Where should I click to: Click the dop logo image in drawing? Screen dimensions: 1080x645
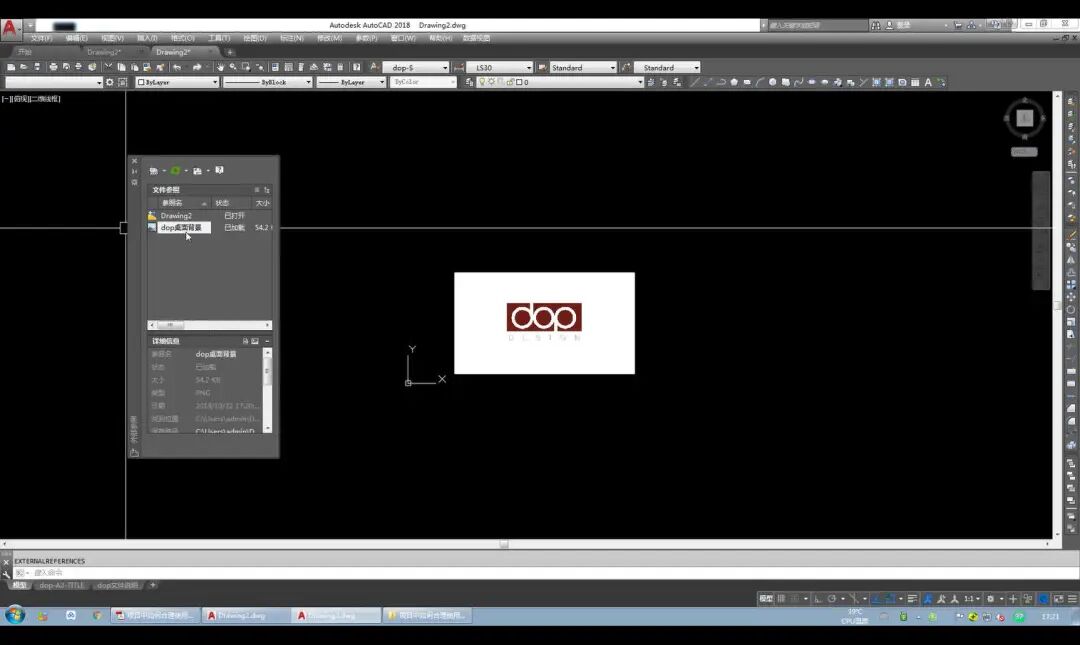click(x=544, y=323)
